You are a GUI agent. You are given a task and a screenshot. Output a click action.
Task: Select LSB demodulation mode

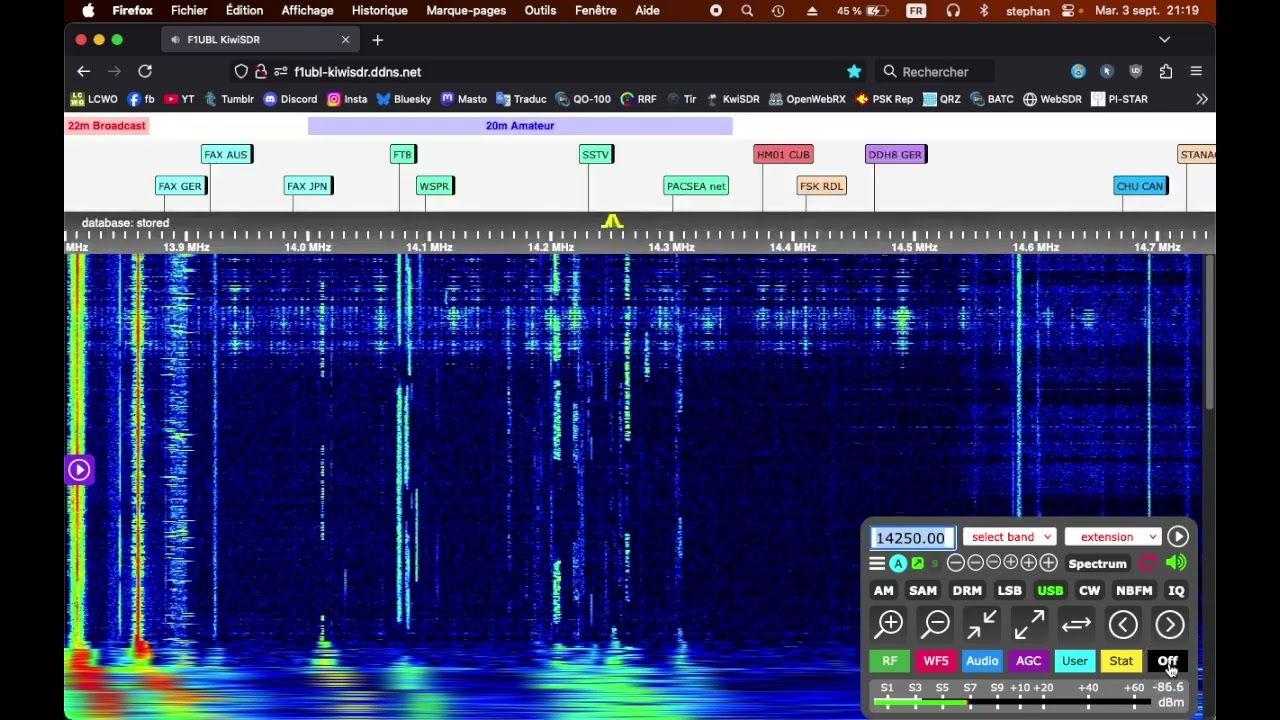[x=1010, y=591]
